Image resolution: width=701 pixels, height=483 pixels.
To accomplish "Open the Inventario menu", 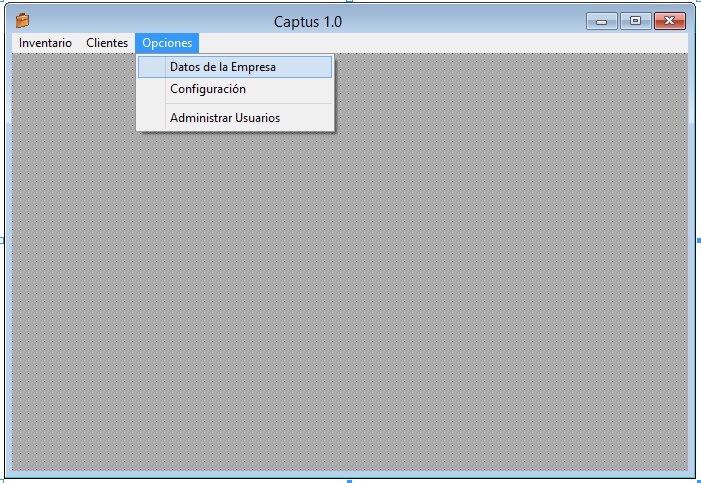I will tap(45, 43).
